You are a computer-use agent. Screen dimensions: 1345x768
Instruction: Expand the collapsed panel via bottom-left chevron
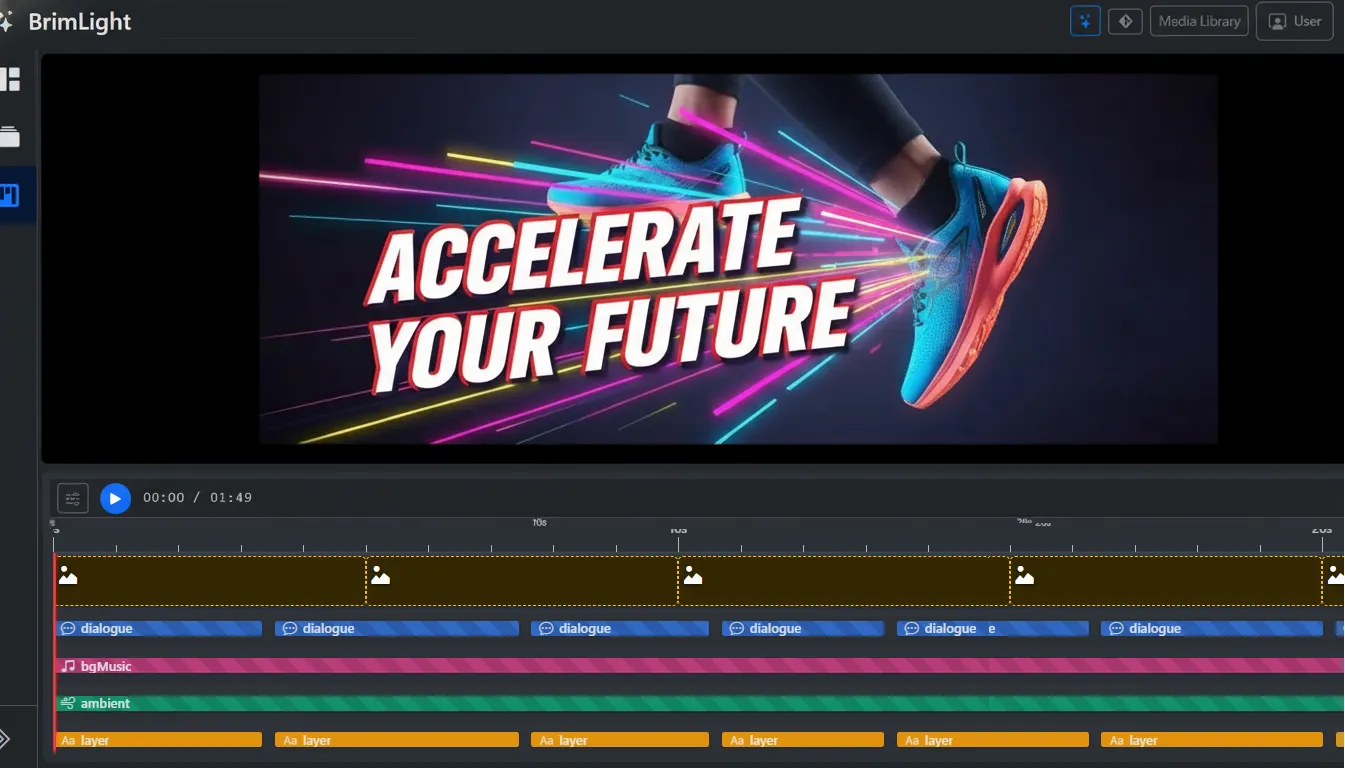tap(10, 740)
